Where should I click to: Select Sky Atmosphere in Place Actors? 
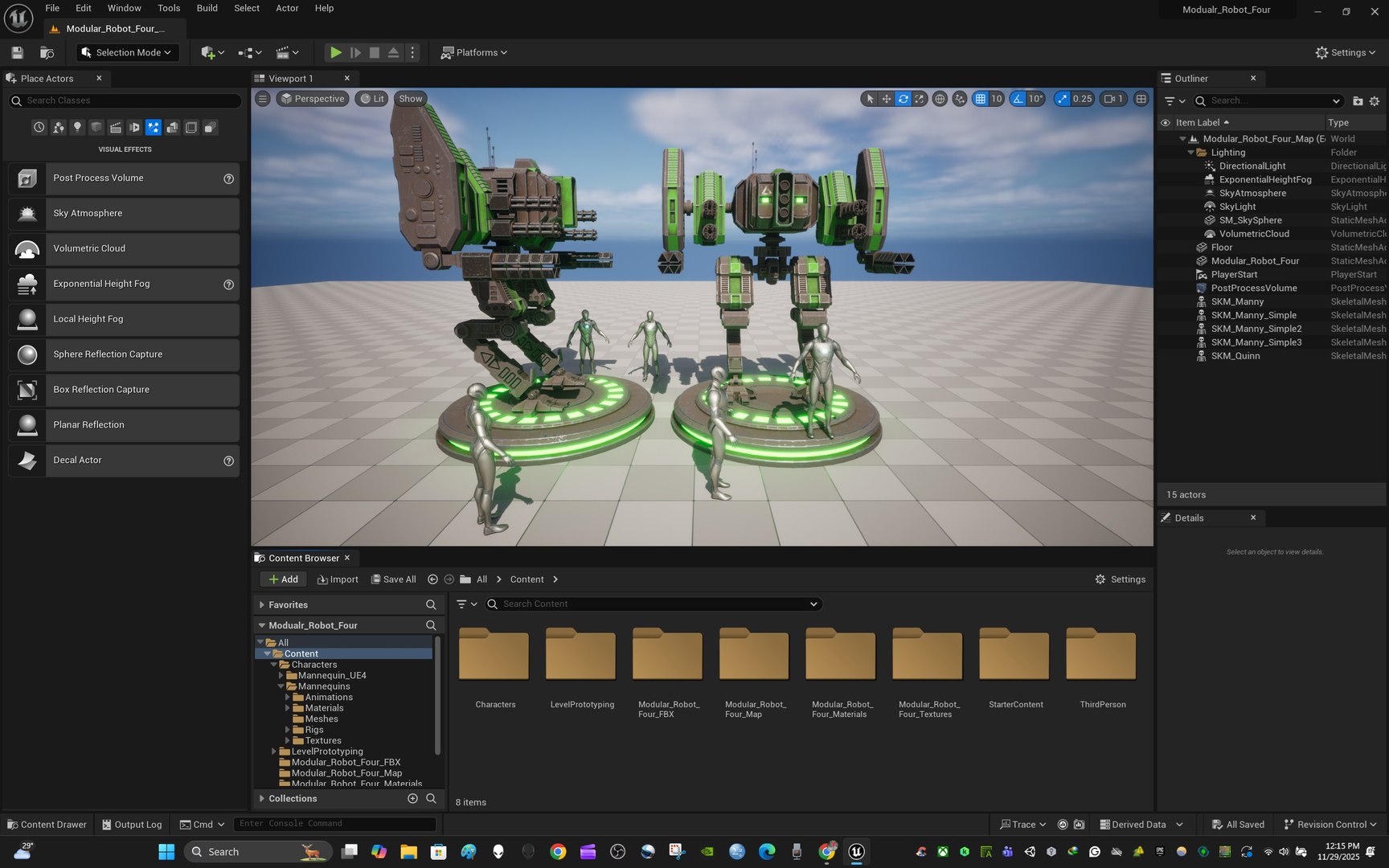pos(124,214)
